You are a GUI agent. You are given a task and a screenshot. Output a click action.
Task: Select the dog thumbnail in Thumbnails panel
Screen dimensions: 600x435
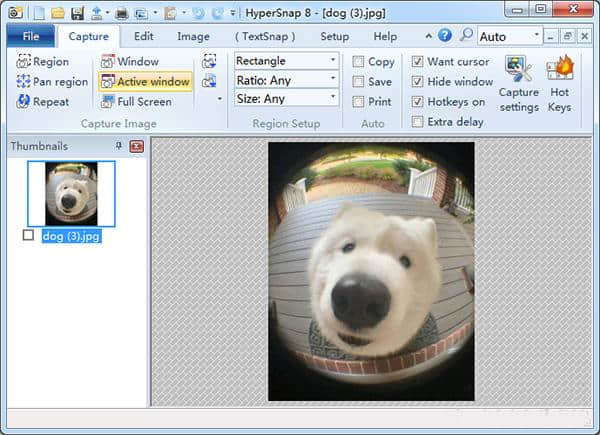point(71,194)
